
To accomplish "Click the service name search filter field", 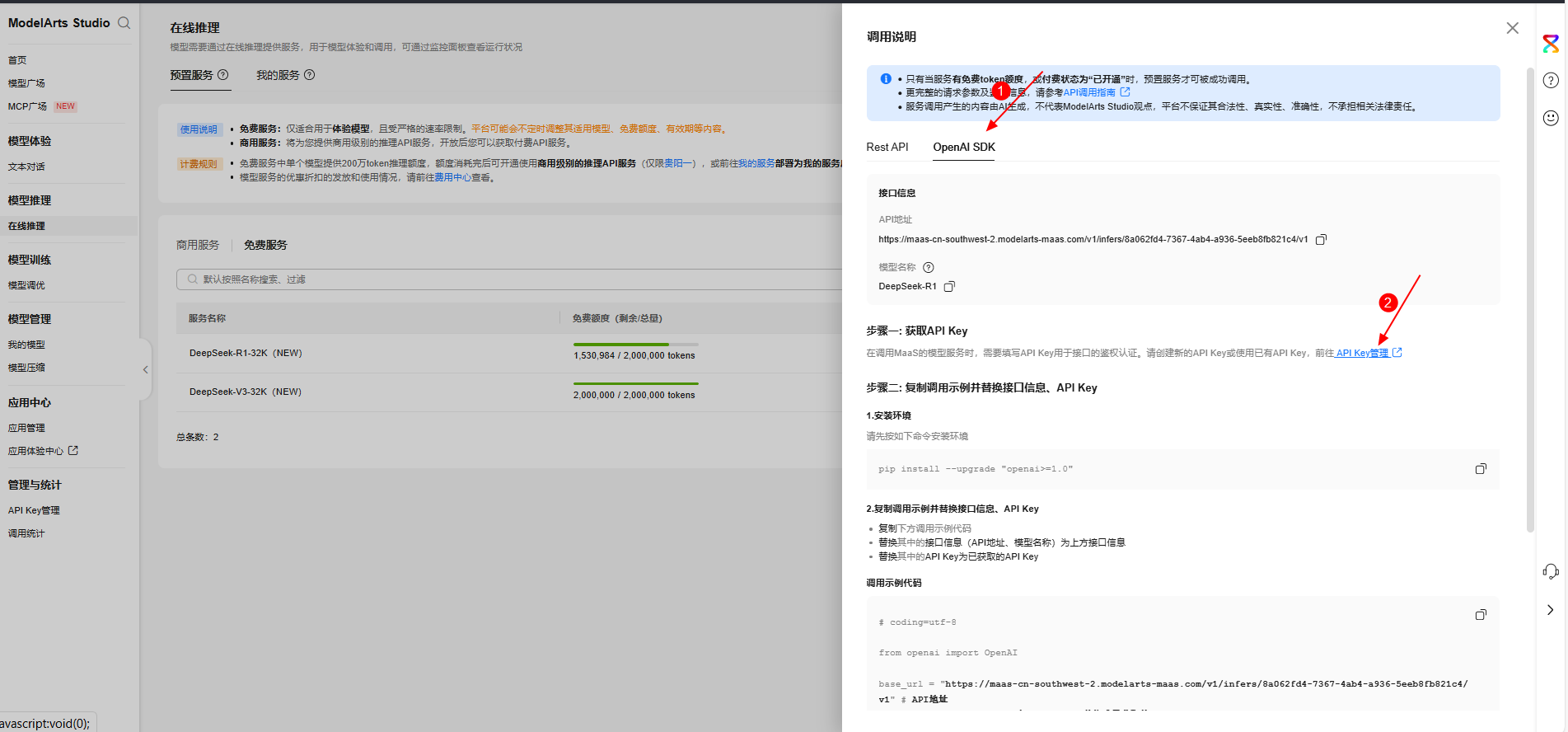I will (x=509, y=279).
